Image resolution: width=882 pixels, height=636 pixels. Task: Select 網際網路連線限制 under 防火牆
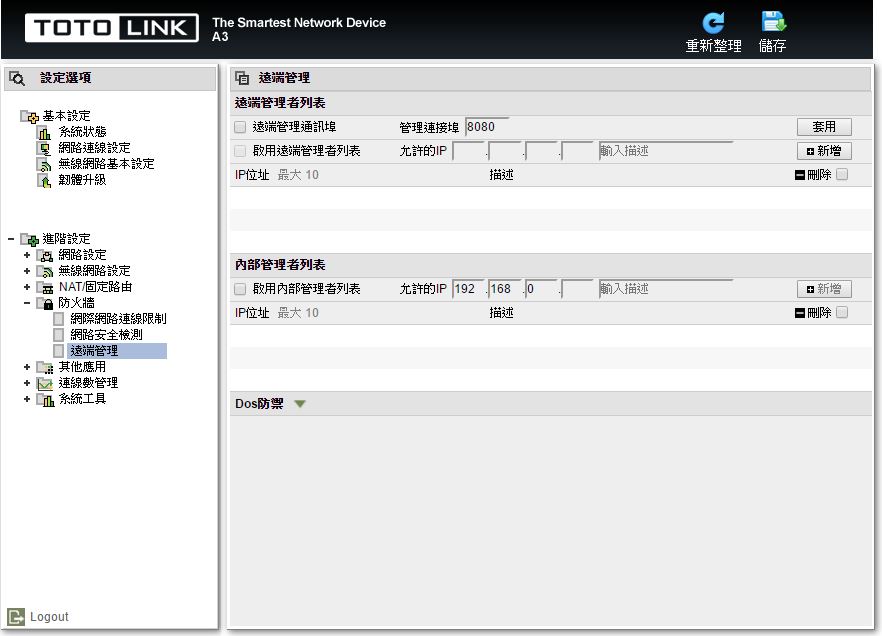[x=118, y=319]
